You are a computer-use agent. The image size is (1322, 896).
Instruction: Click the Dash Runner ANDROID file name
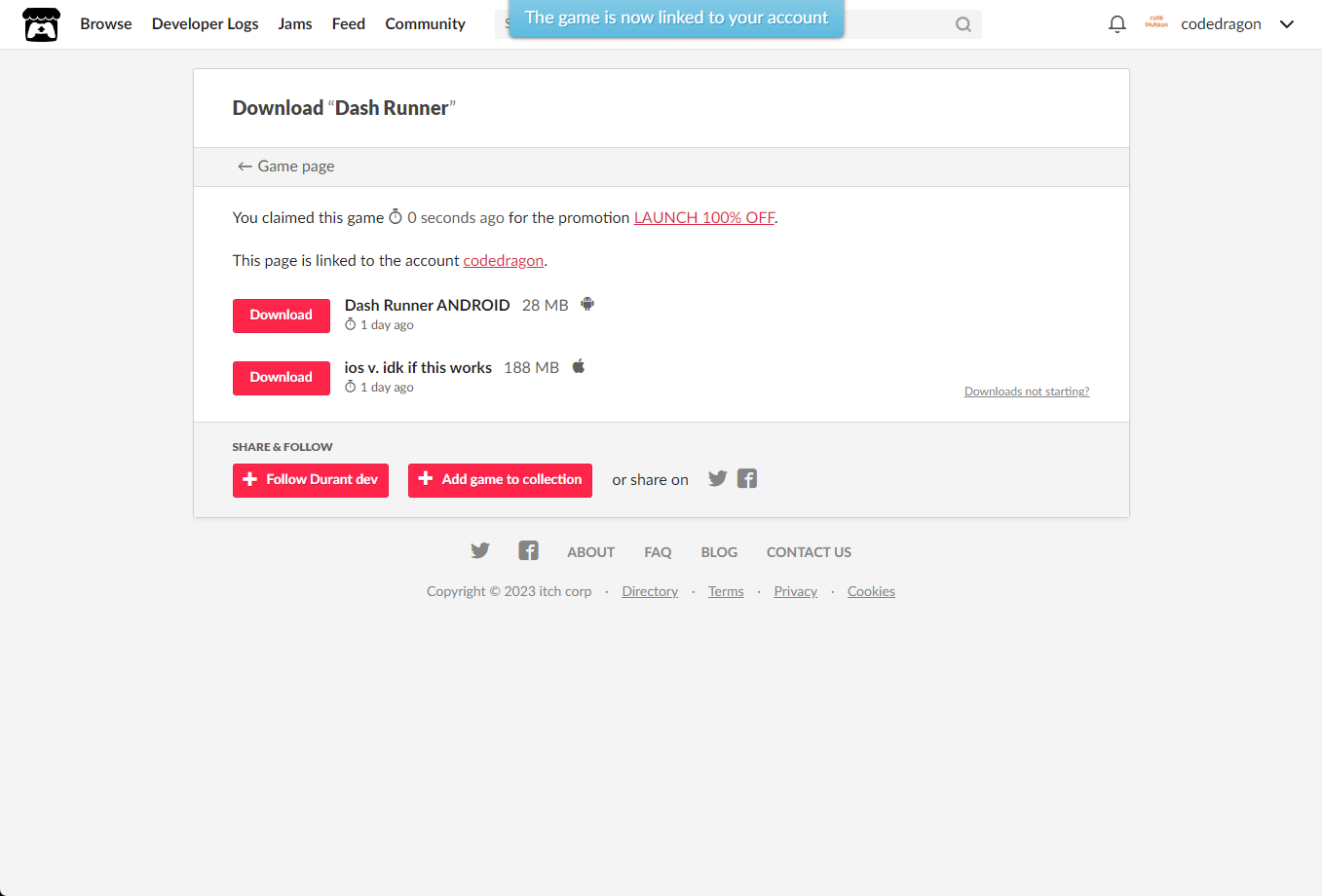click(x=428, y=305)
